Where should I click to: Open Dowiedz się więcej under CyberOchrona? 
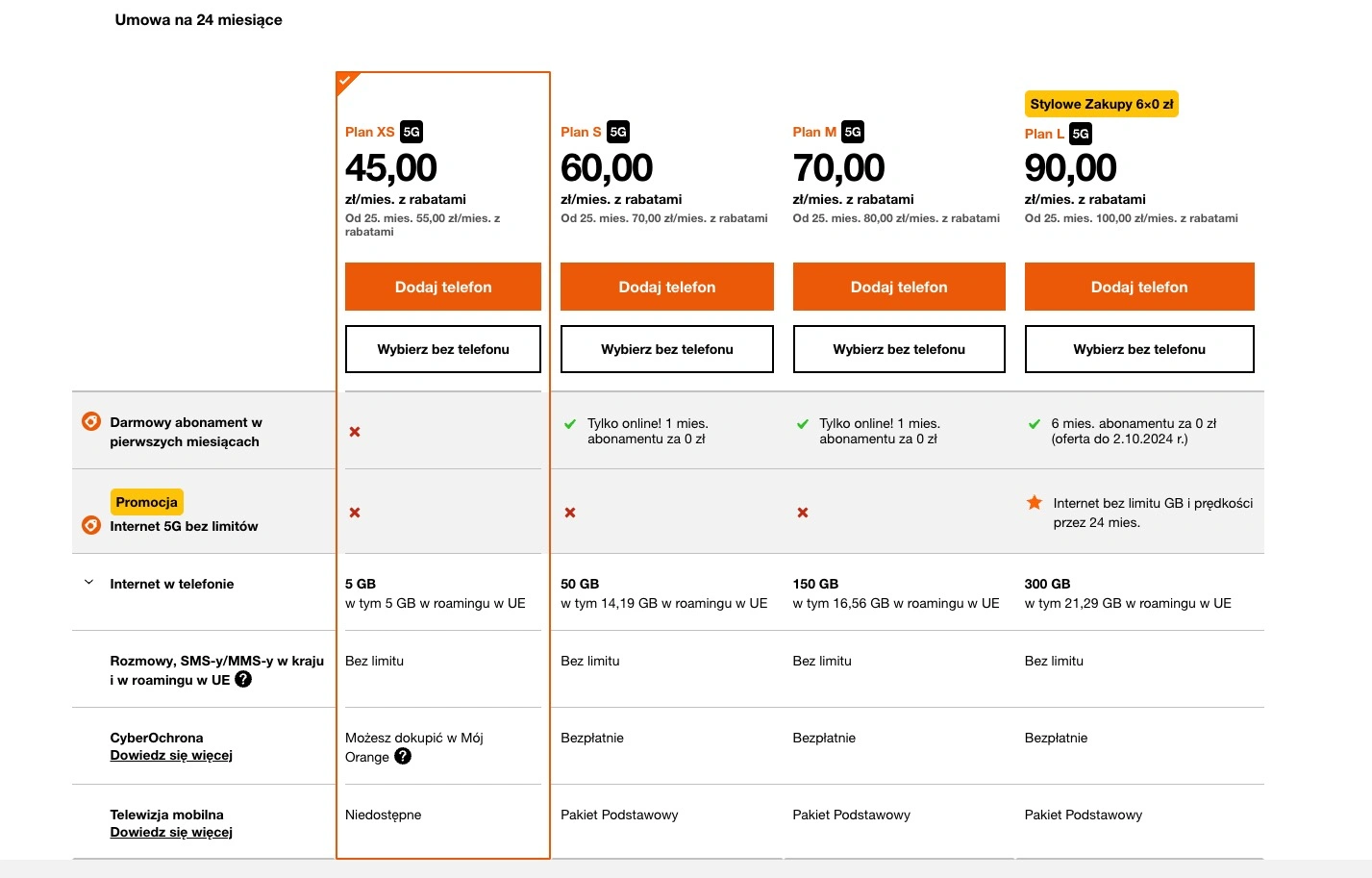(171, 755)
